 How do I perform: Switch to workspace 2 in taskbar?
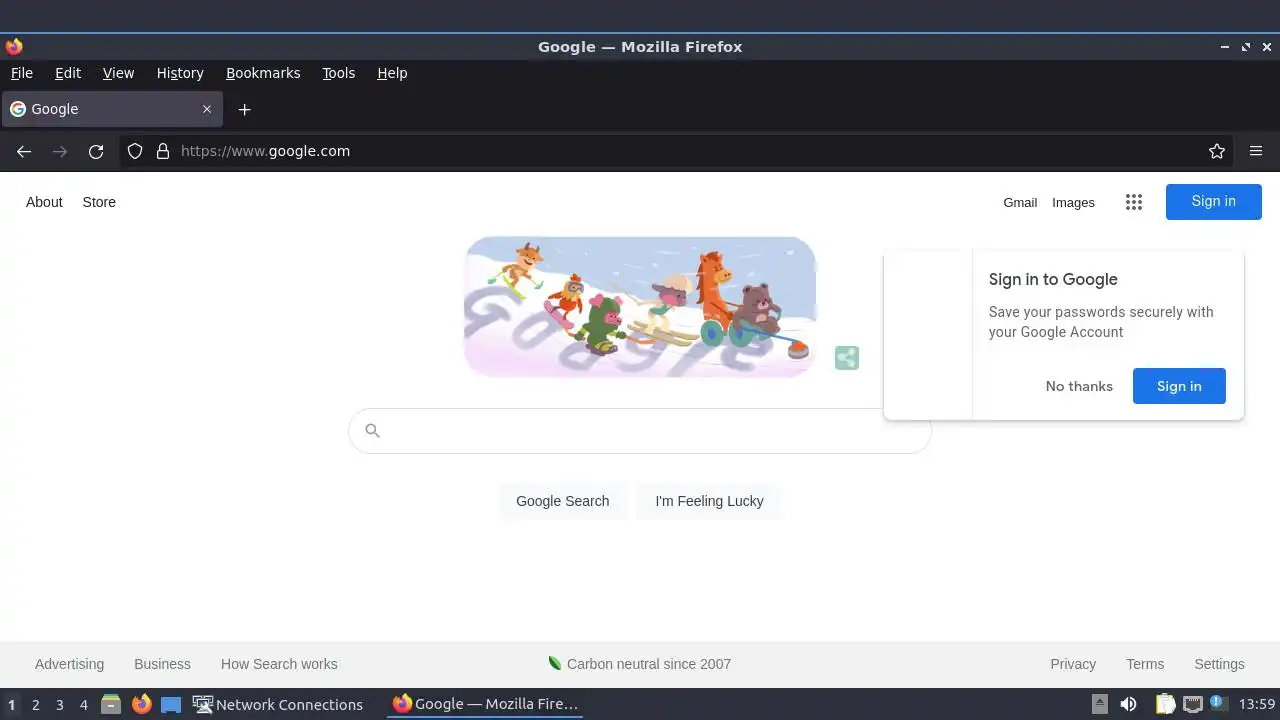click(36, 705)
